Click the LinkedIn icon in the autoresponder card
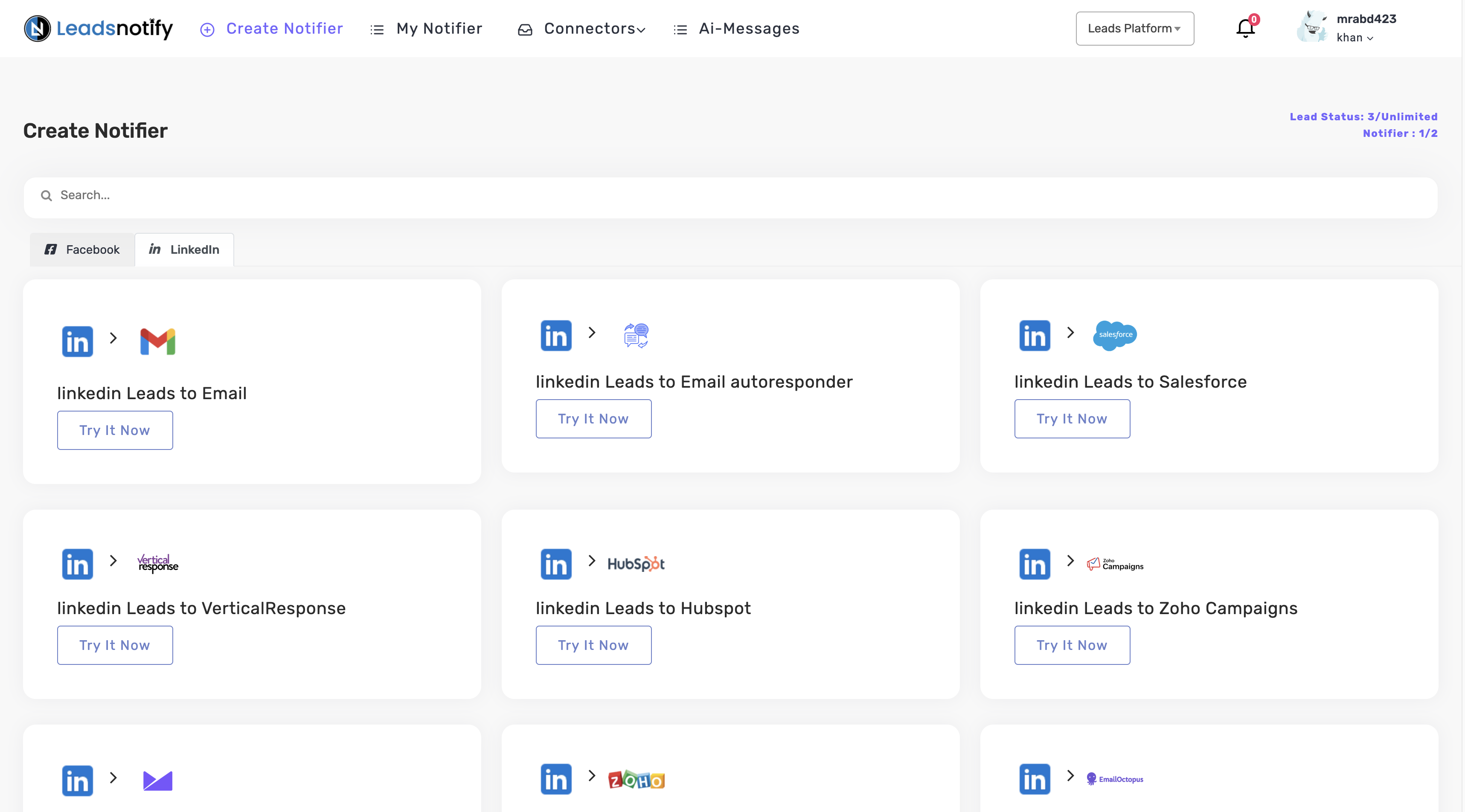Viewport: 1465px width, 812px height. point(555,336)
